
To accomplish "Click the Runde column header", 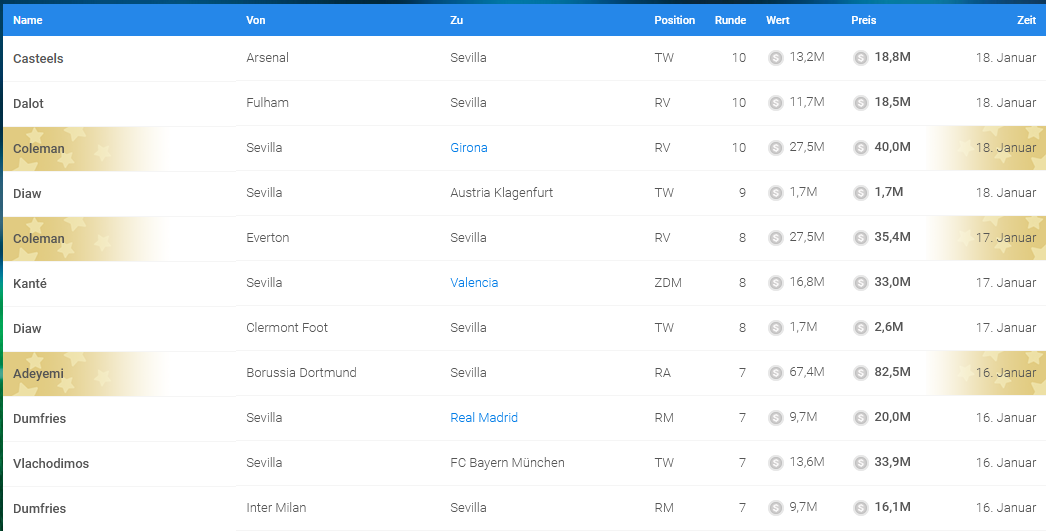I will tap(730, 20).
